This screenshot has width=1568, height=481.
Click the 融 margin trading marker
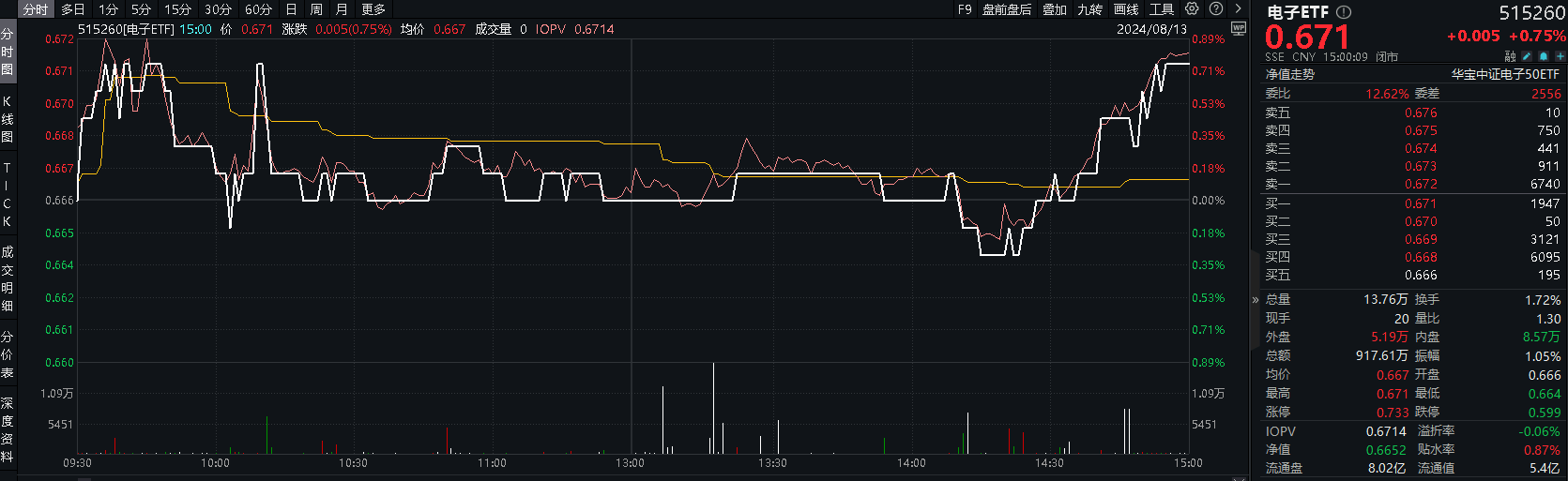pyautogui.click(x=1510, y=57)
